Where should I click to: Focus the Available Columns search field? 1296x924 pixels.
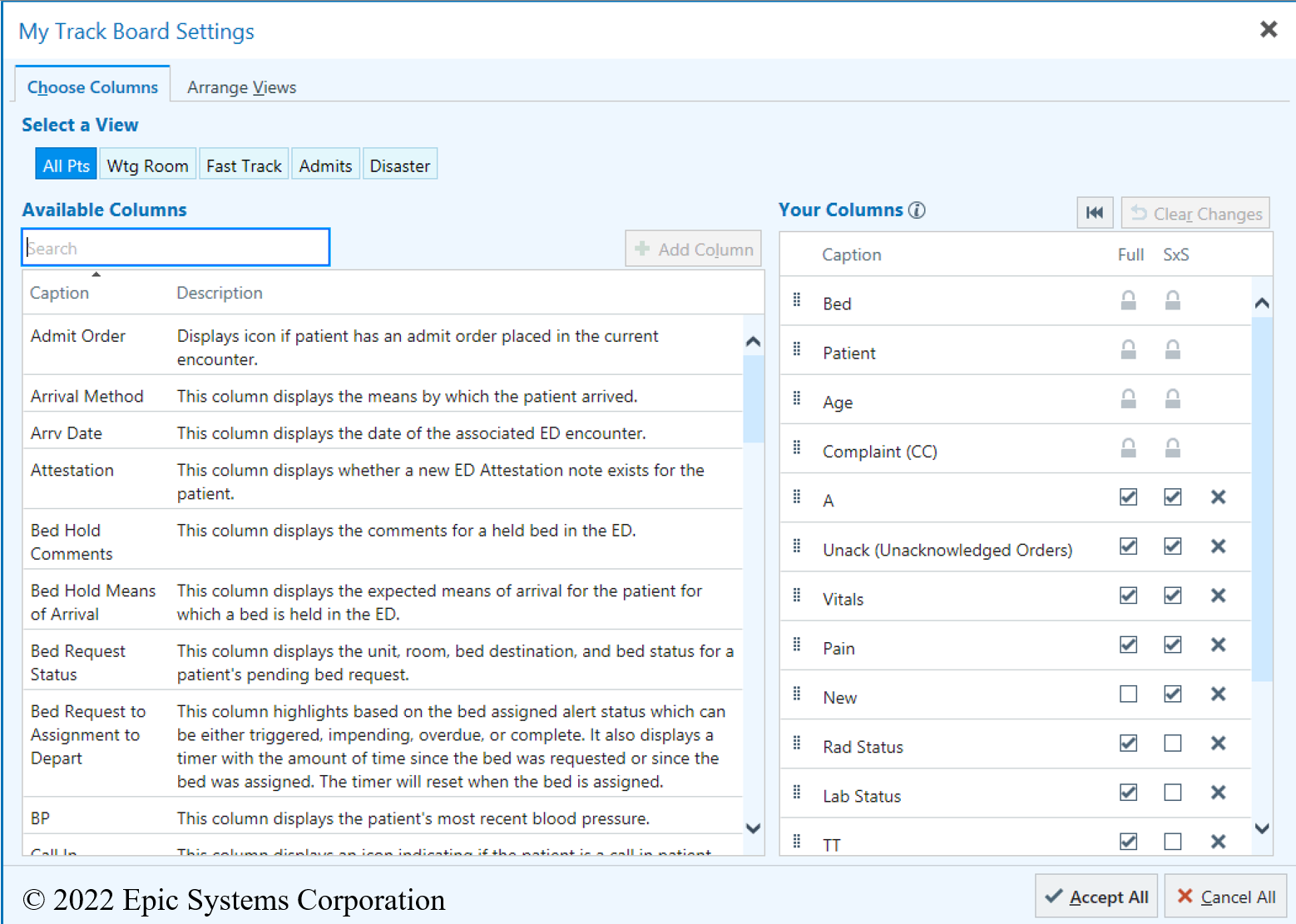176,248
